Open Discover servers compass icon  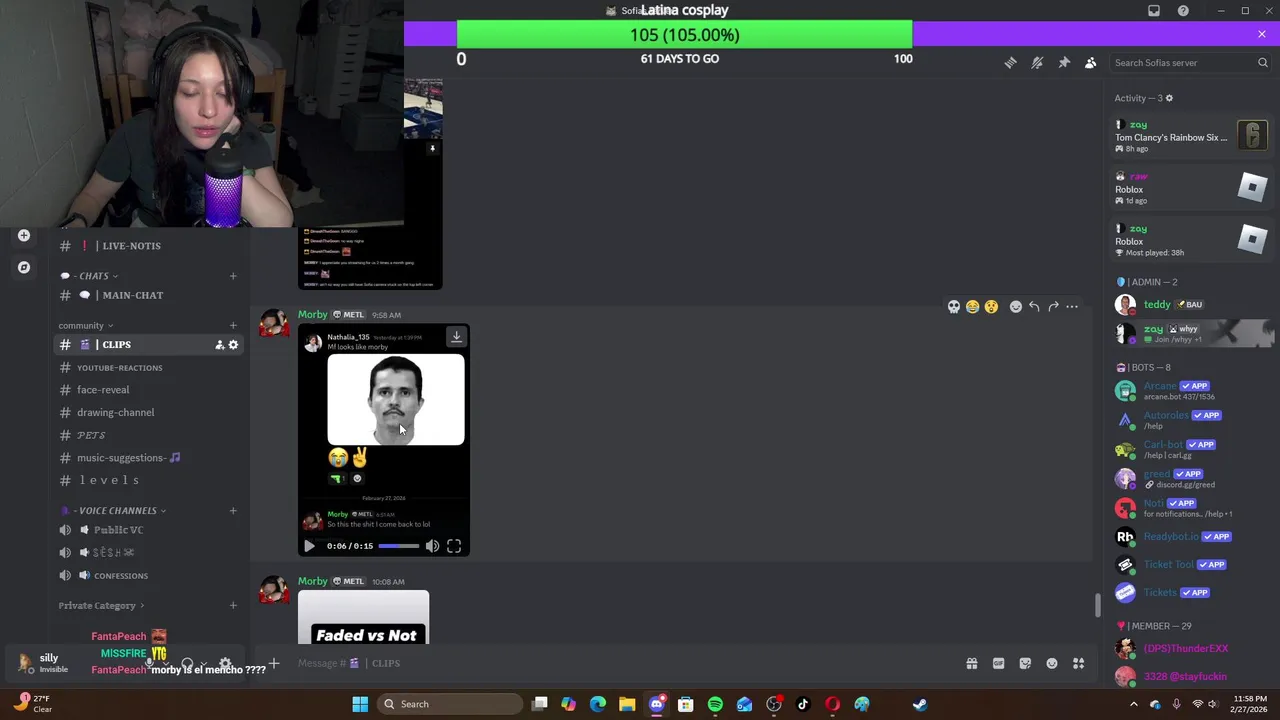point(24,268)
